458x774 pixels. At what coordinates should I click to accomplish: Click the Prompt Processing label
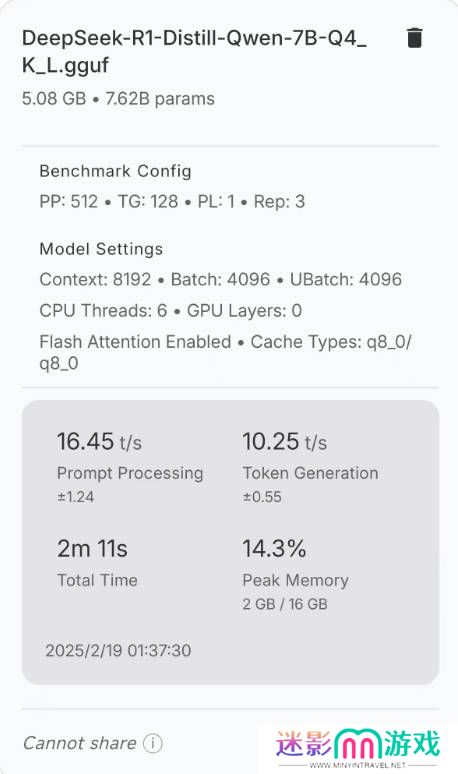(x=130, y=473)
